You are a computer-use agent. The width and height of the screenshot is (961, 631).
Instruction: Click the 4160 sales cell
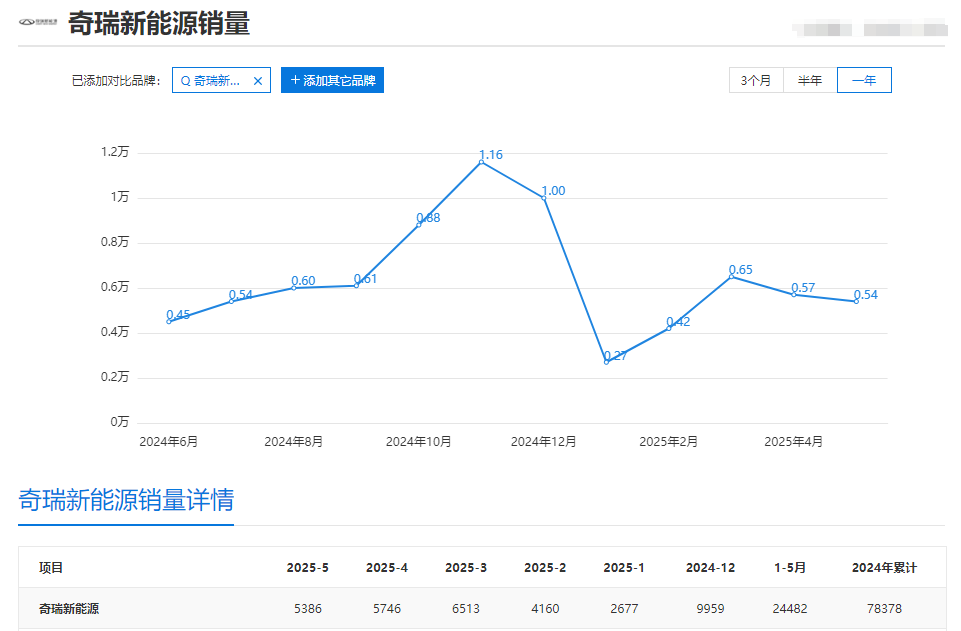[x=545, y=609]
